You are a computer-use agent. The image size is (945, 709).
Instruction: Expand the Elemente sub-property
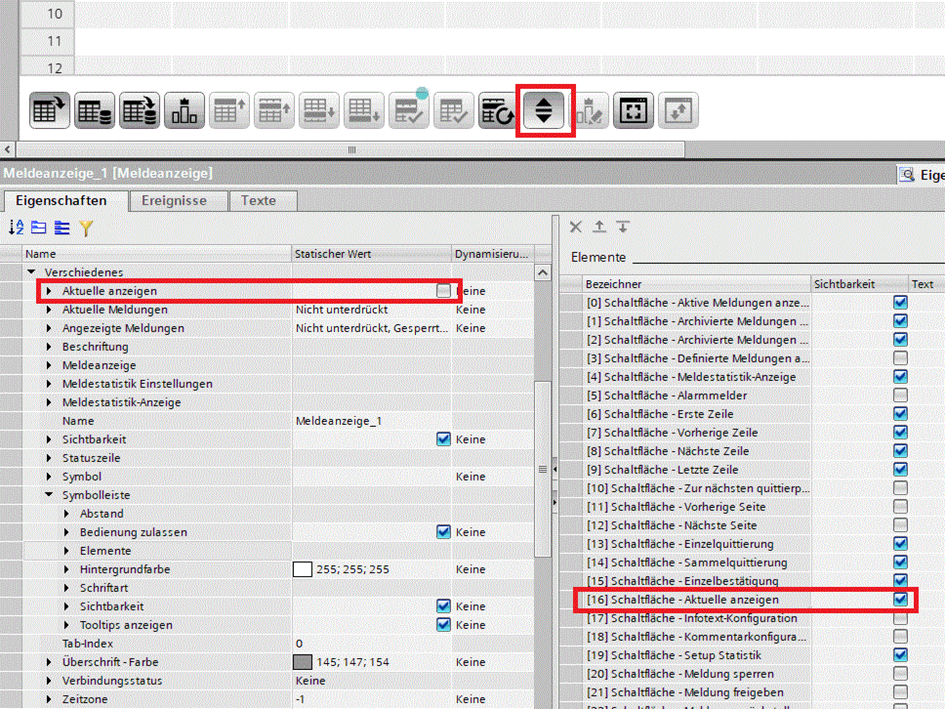(66, 550)
